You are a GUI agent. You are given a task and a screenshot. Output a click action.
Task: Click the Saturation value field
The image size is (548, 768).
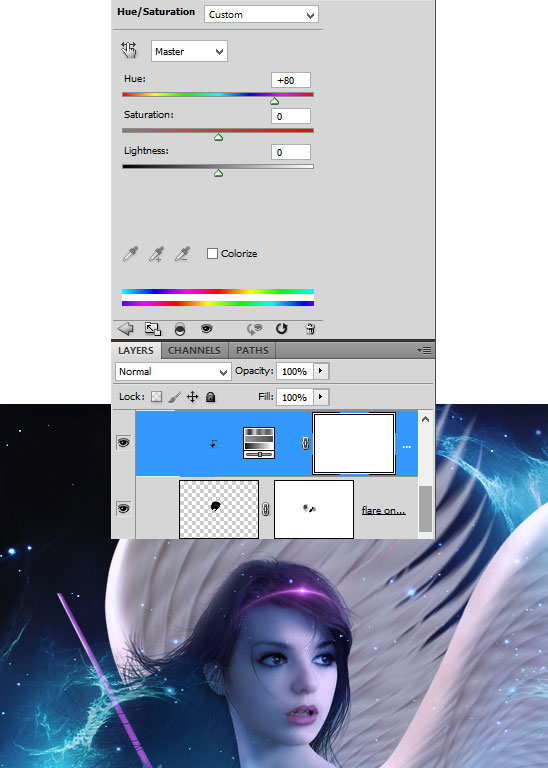[x=290, y=116]
